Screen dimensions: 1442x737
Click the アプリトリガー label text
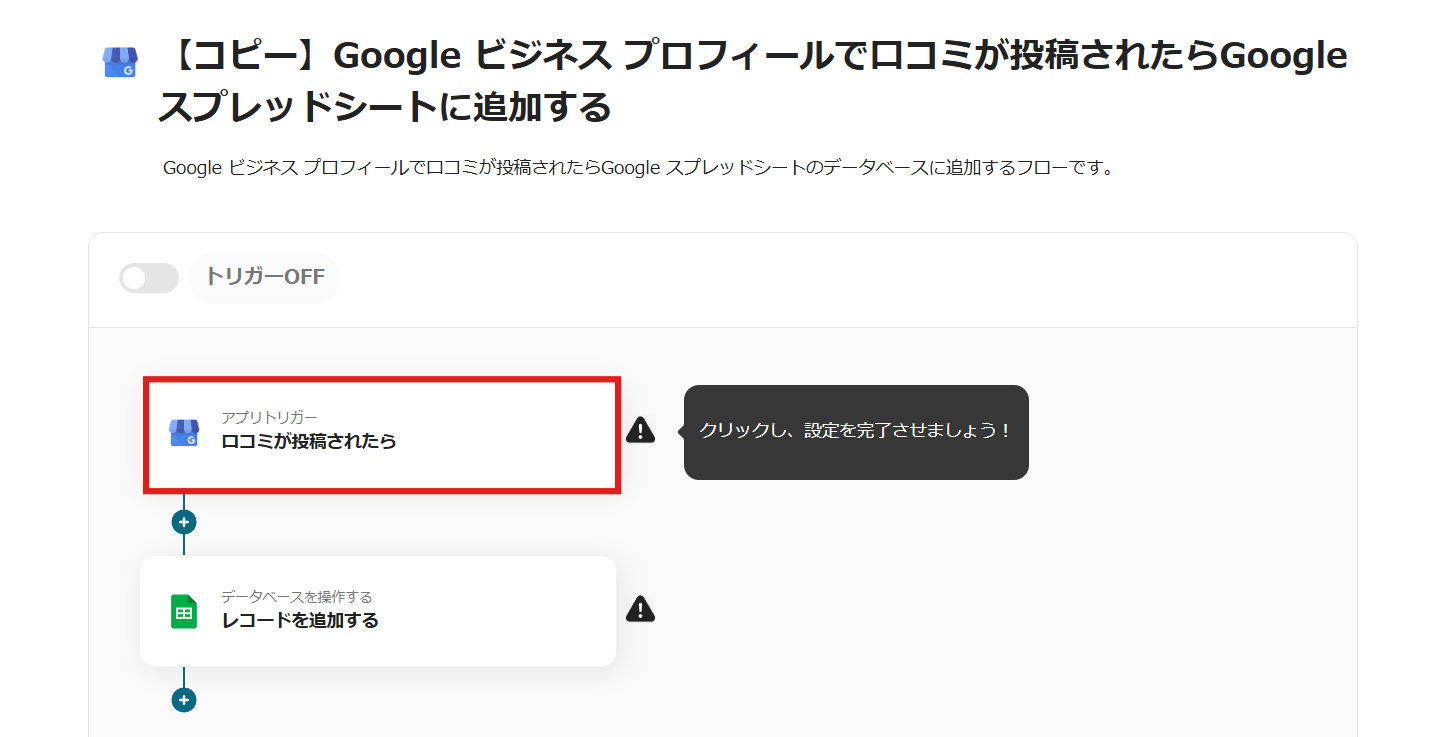tap(269, 417)
